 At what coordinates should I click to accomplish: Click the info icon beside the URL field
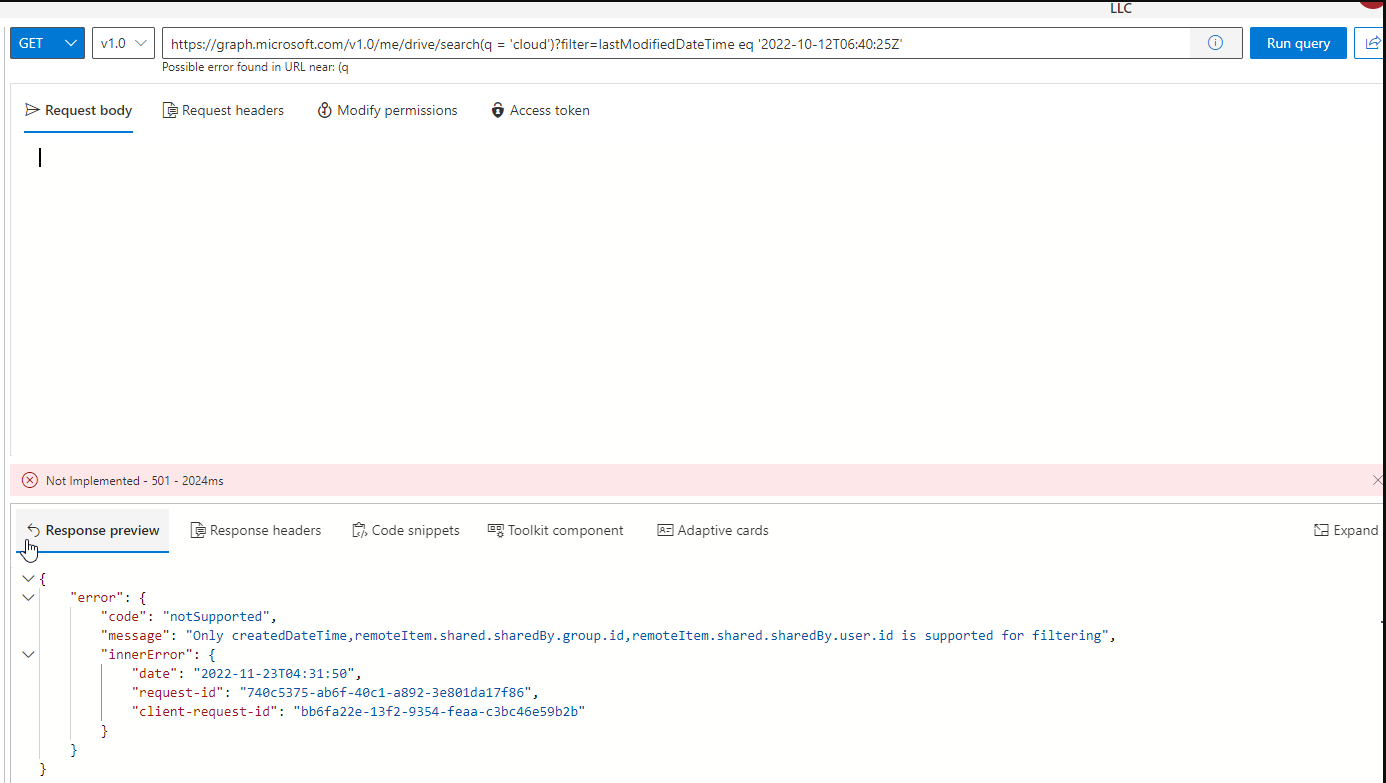tap(1214, 42)
